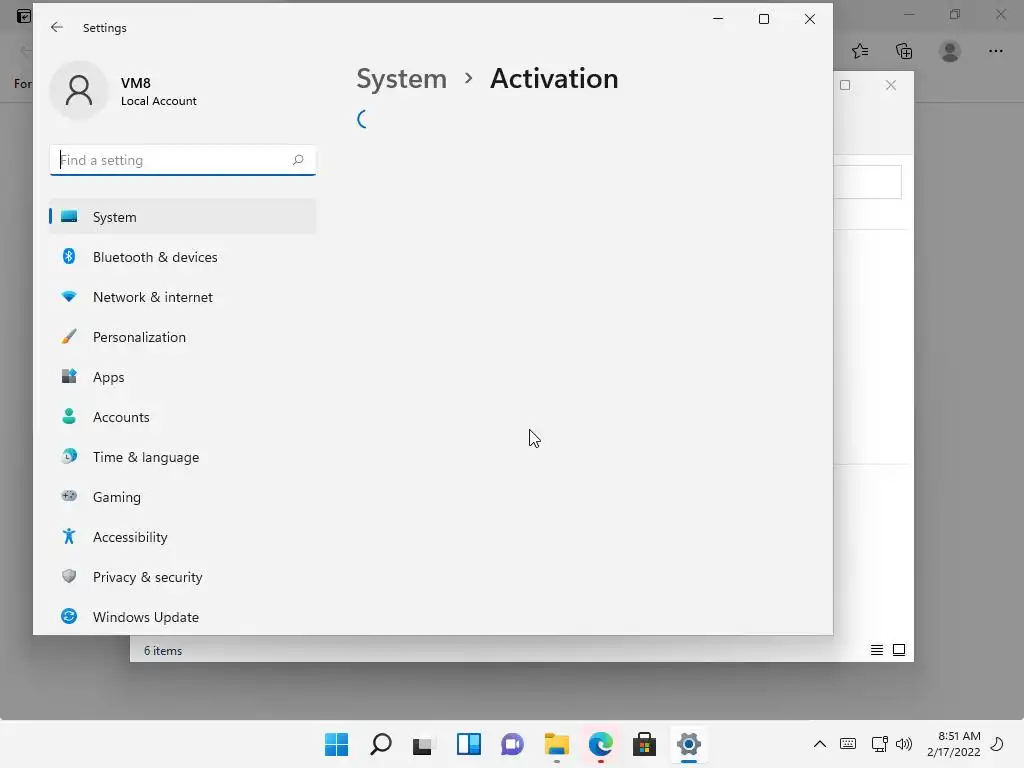Open Edge Favorites star icon

(860, 51)
